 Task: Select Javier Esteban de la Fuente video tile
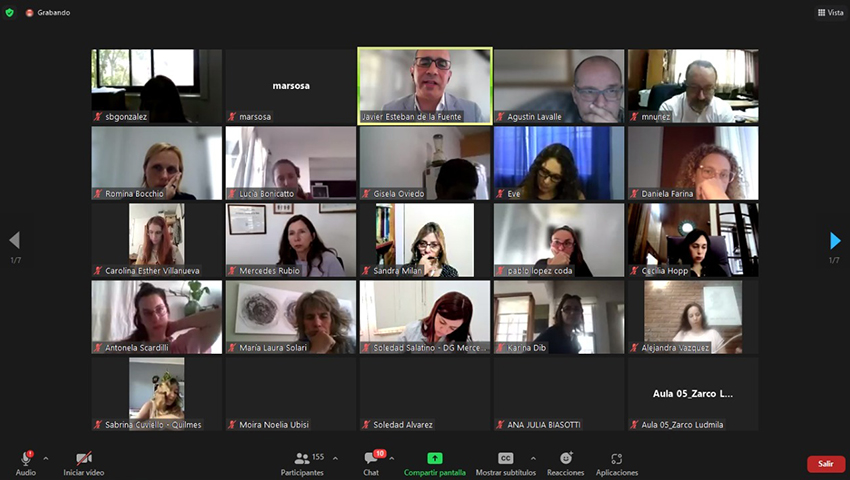pyautogui.click(x=425, y=86)
